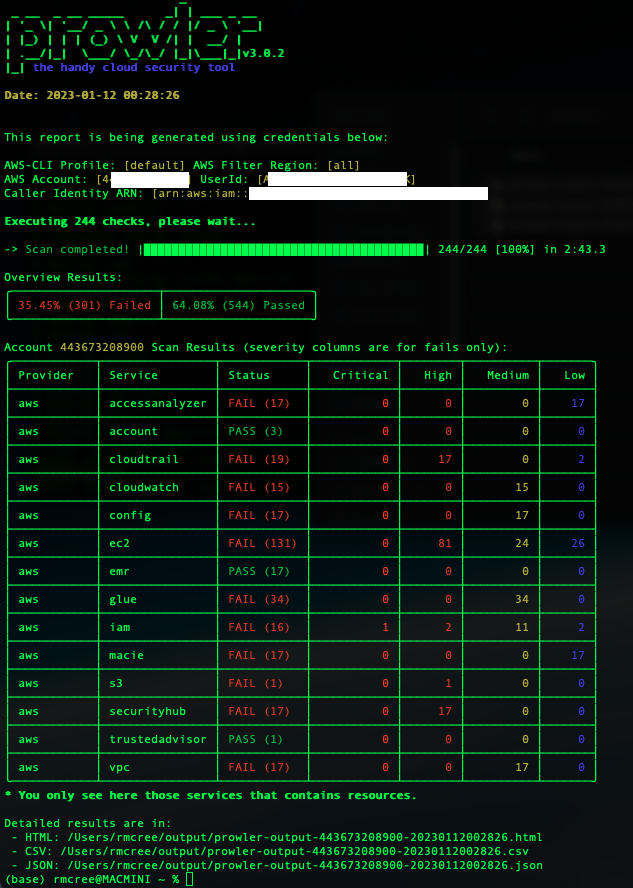Click the Low value '26' in ec2 row
This screenshot has height=888, width=633.
point(578,543)
